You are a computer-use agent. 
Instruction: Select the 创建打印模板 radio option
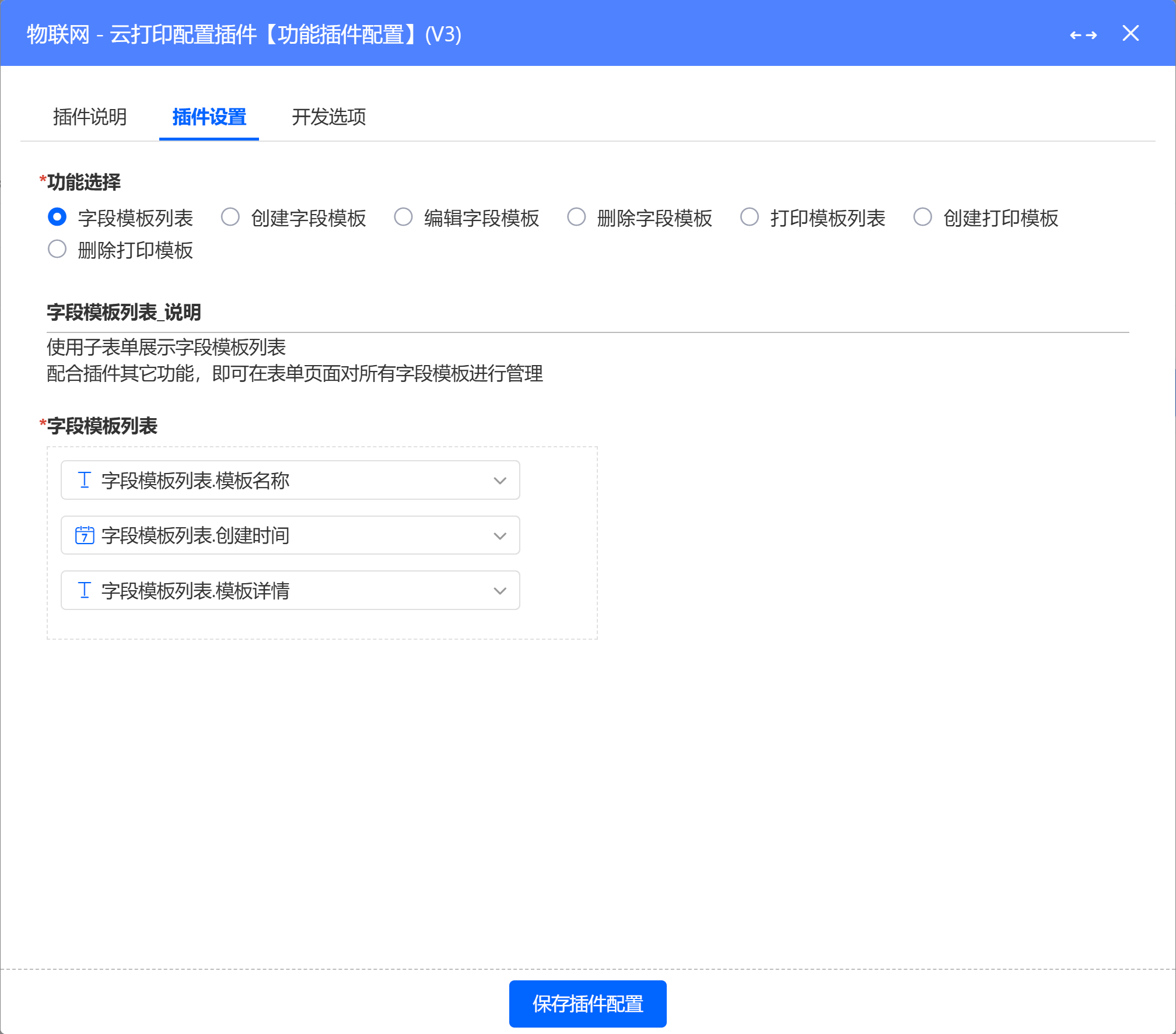tap(922, 217)
